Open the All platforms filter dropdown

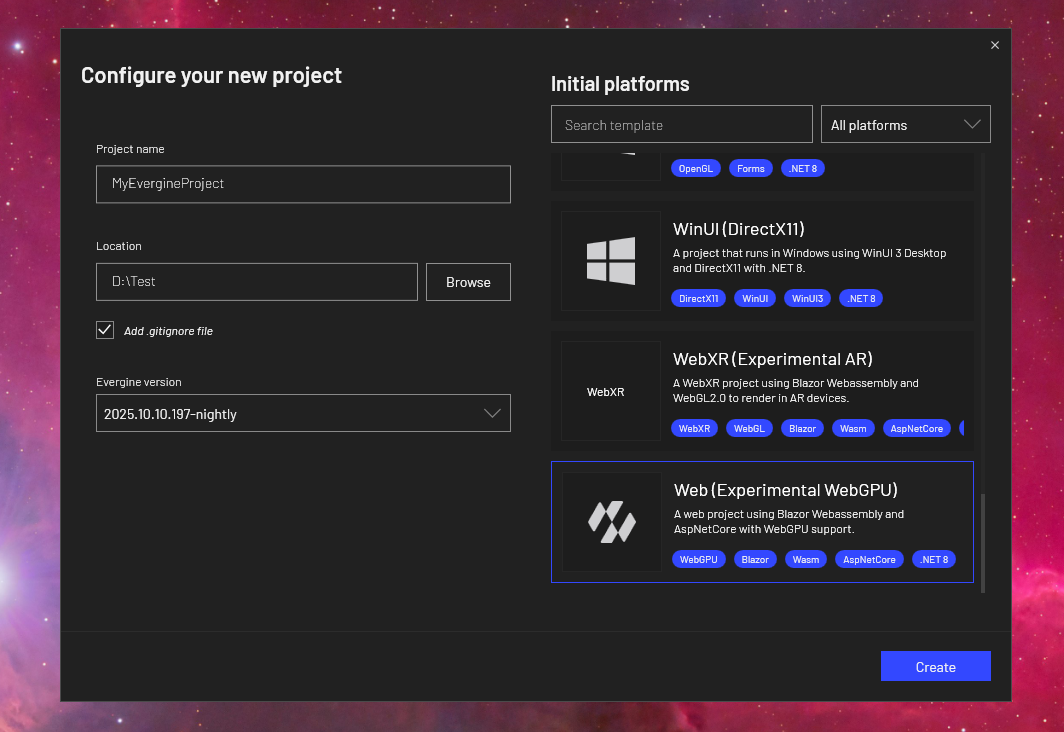(x=905, y=125)
